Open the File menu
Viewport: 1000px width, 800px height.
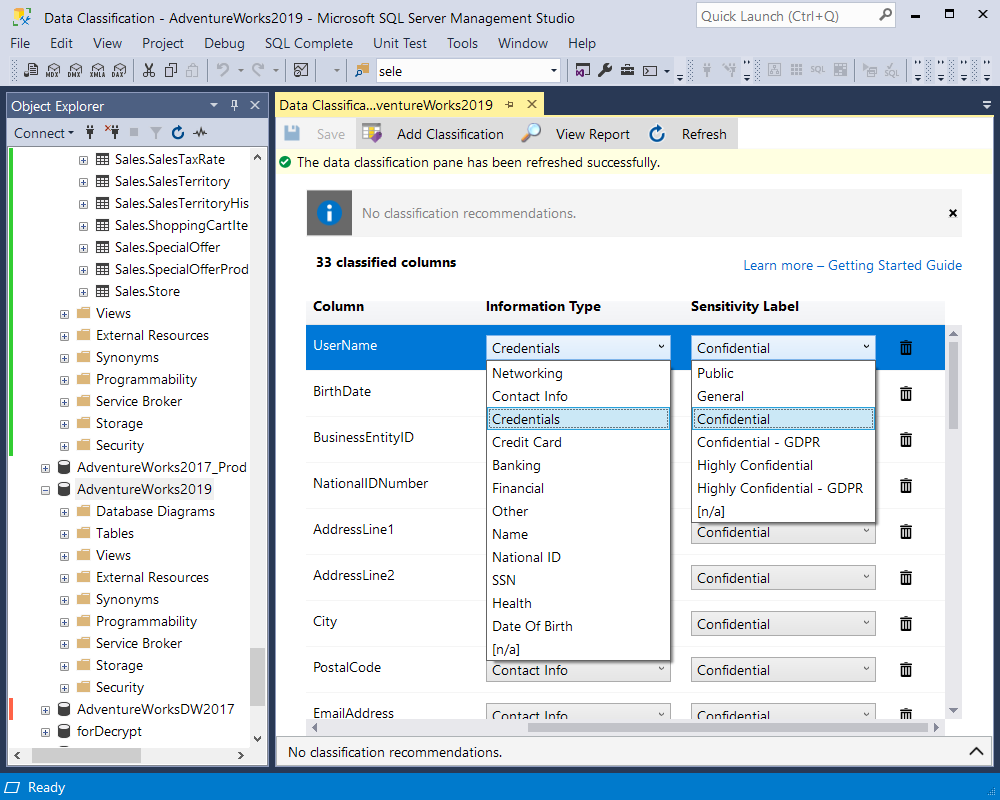[20, 43]
